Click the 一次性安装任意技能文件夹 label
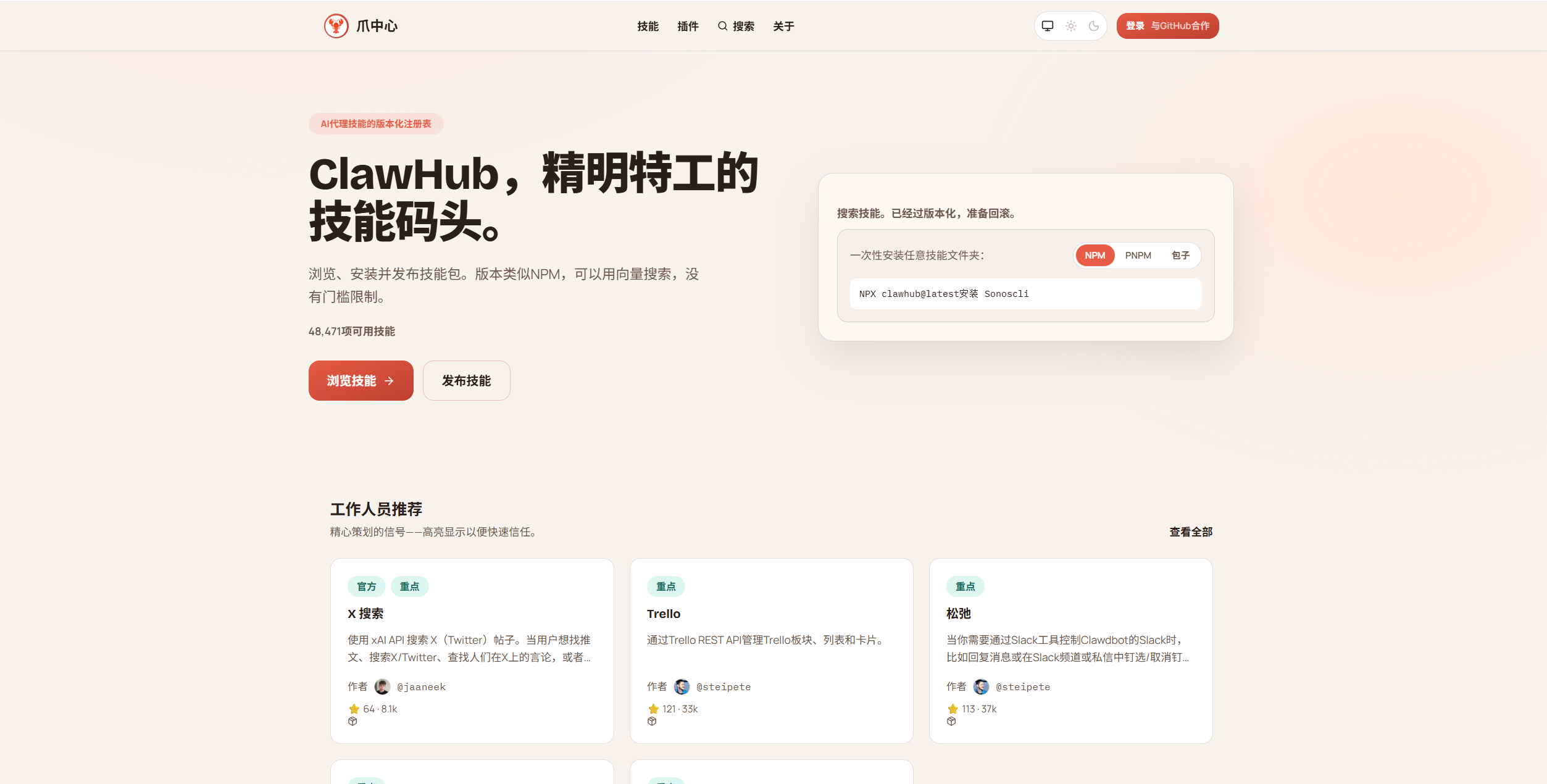The height and width of the screenshot is (784, 1547). pyautogui.click(x=917, y=256)
